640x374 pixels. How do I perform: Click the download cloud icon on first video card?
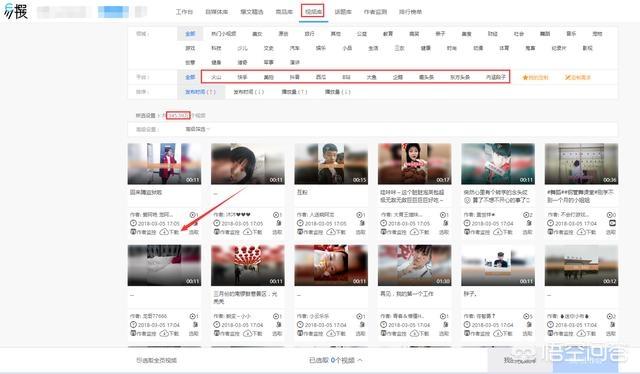[164, 232]
